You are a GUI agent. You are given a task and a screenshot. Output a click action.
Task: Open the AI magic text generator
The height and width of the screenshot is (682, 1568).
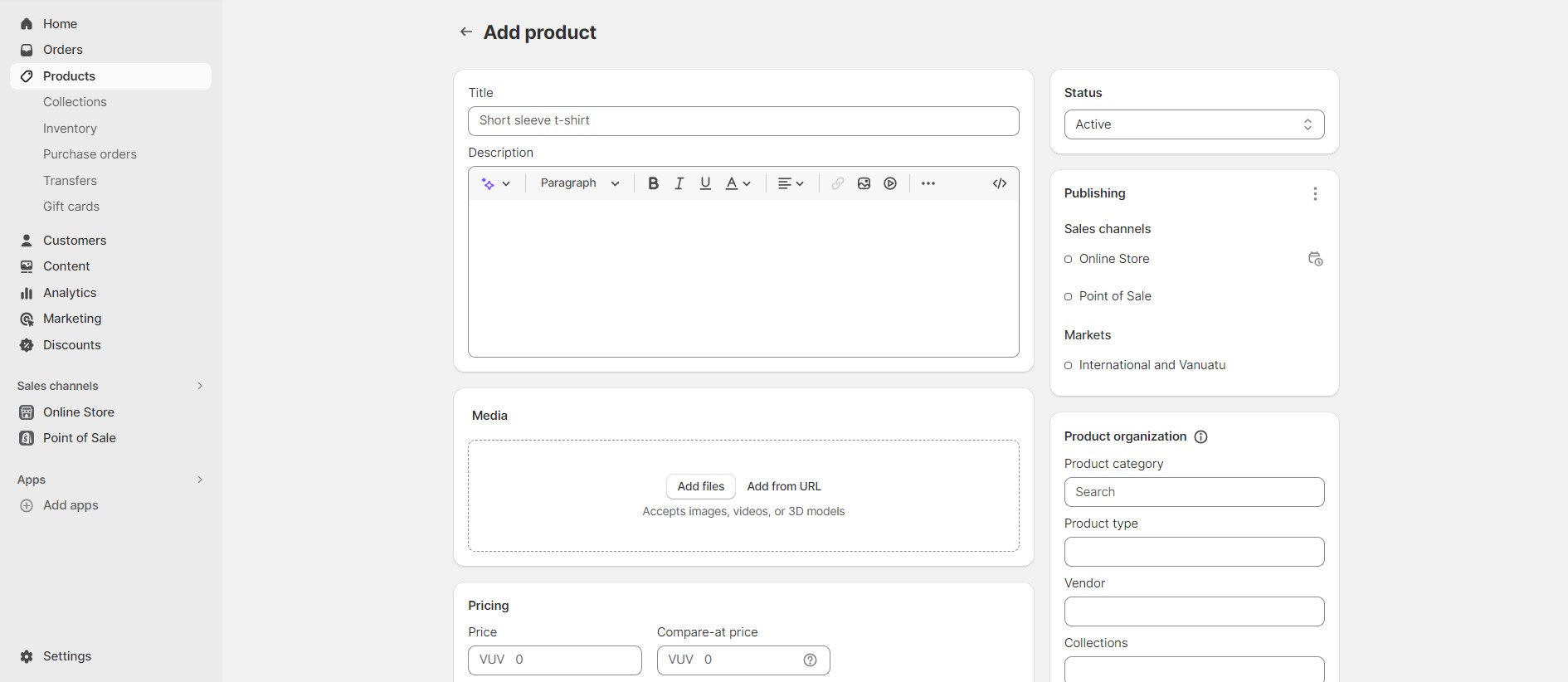[x=496, y=183]
